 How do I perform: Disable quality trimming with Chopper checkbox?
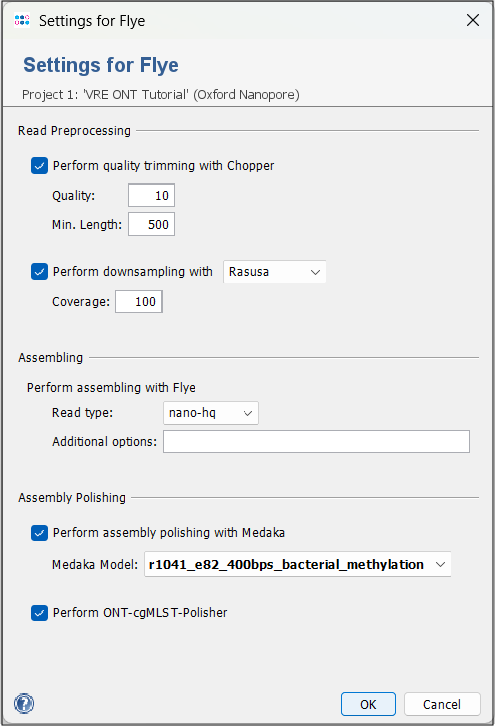click(x=39, y=166)
